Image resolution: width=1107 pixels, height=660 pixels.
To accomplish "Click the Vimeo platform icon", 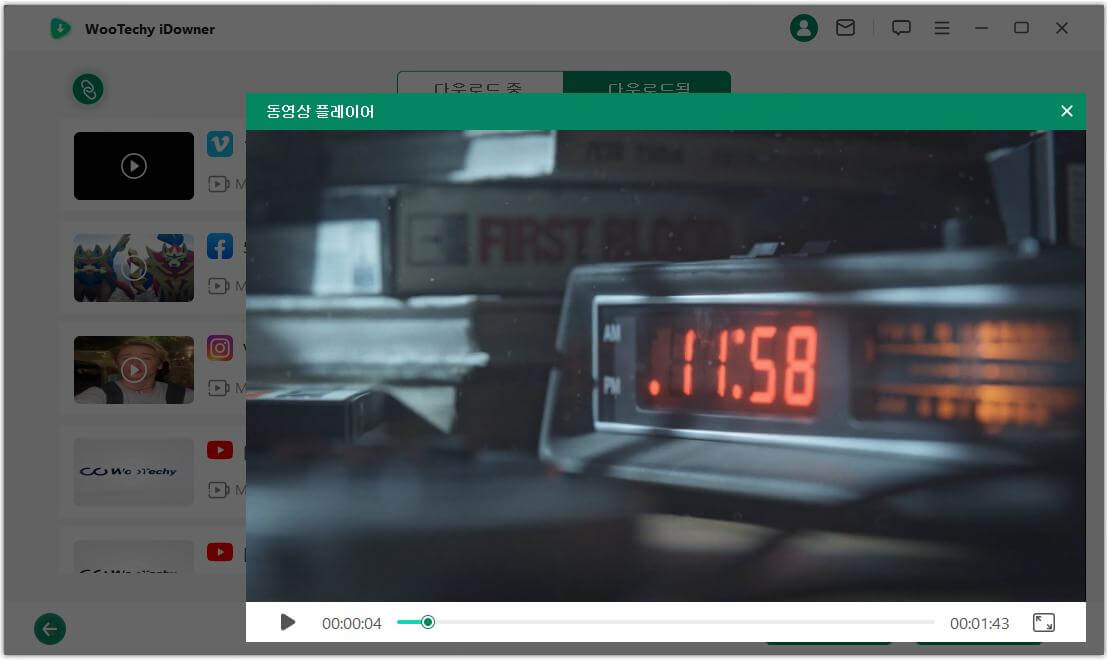I will 220,144.
